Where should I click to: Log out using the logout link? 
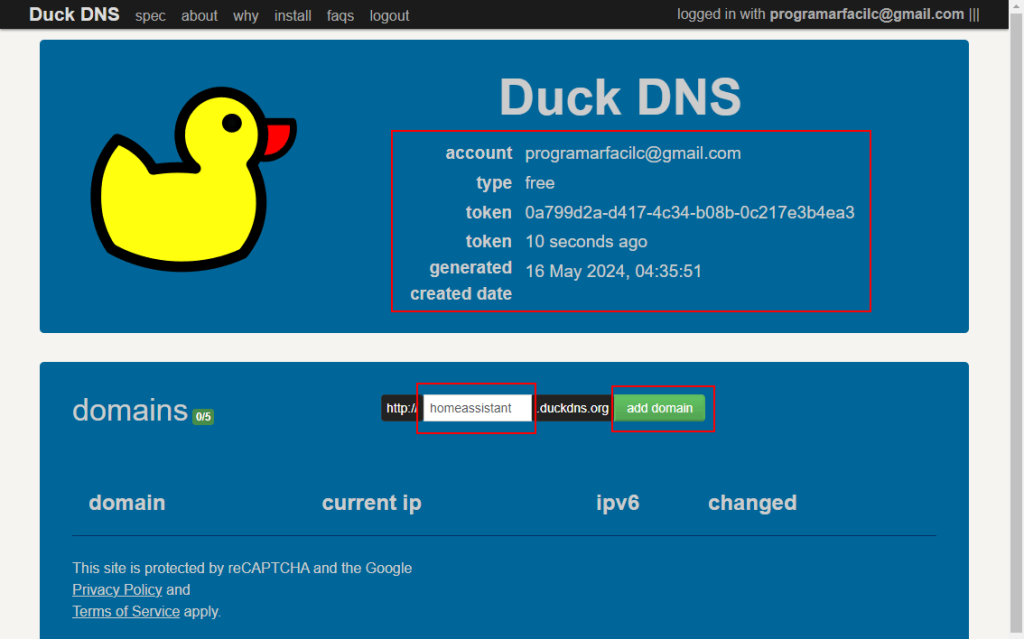tap(389, 16)
